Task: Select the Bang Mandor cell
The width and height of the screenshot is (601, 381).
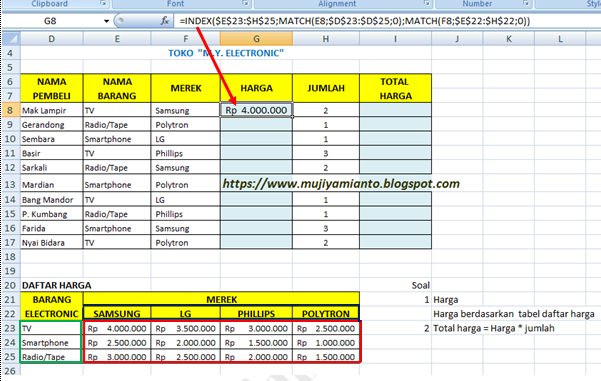Action: click(51, 200)
